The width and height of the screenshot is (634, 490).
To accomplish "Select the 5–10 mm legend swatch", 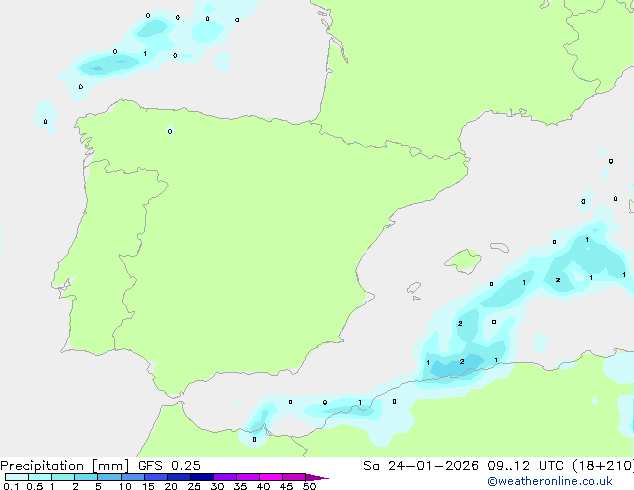I will point(109,477).
